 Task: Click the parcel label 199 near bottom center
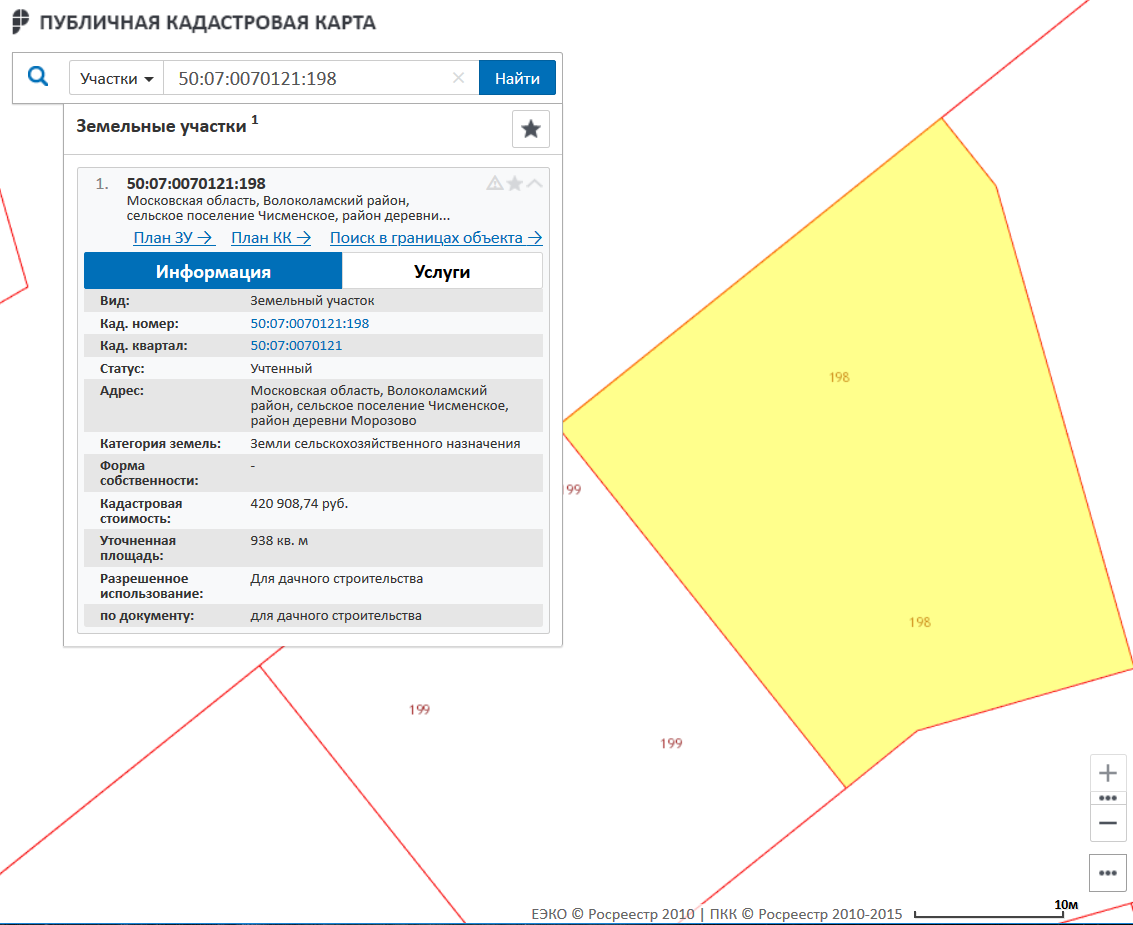671,743
